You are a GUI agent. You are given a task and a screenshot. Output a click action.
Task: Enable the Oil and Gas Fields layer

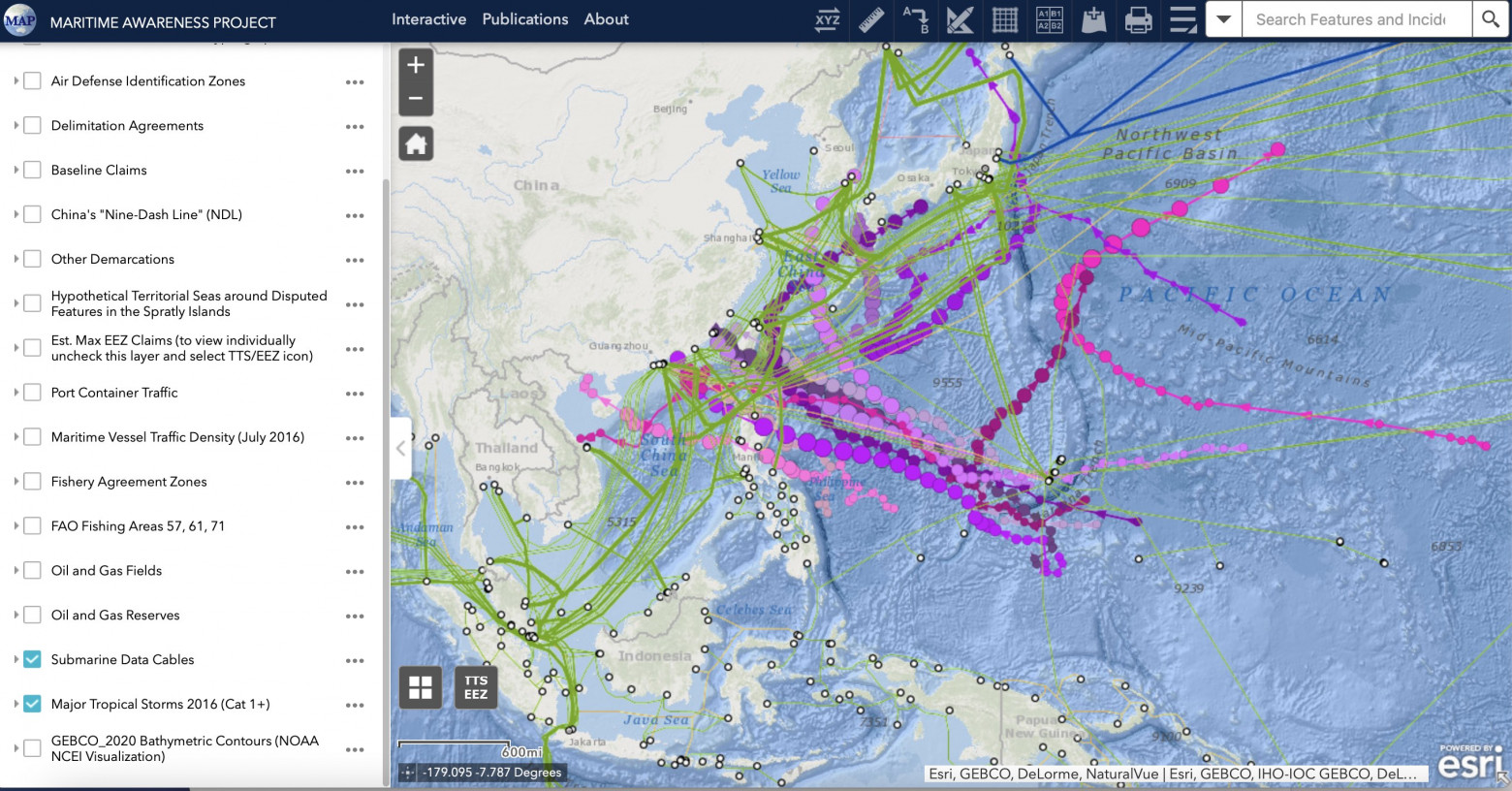(32, 571)
